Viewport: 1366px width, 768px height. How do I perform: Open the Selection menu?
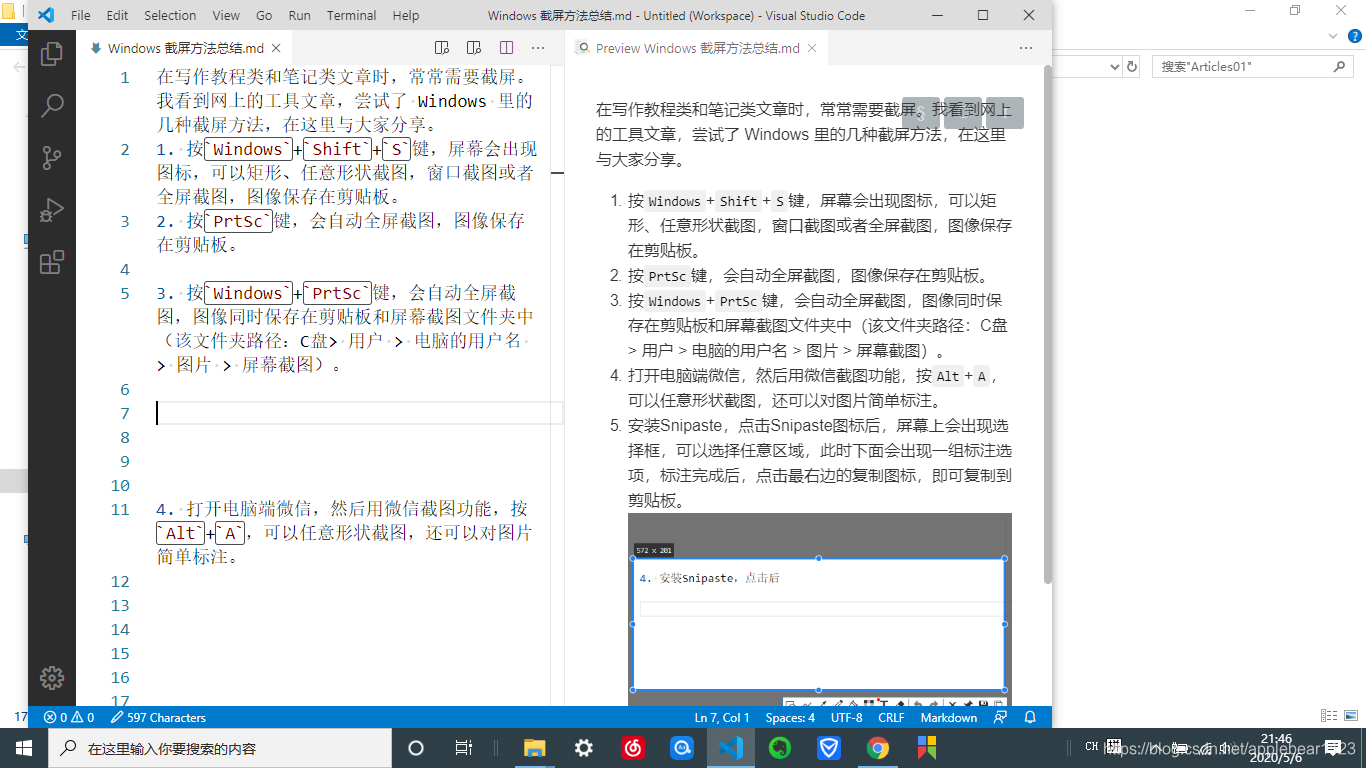(x=170, y=15)
